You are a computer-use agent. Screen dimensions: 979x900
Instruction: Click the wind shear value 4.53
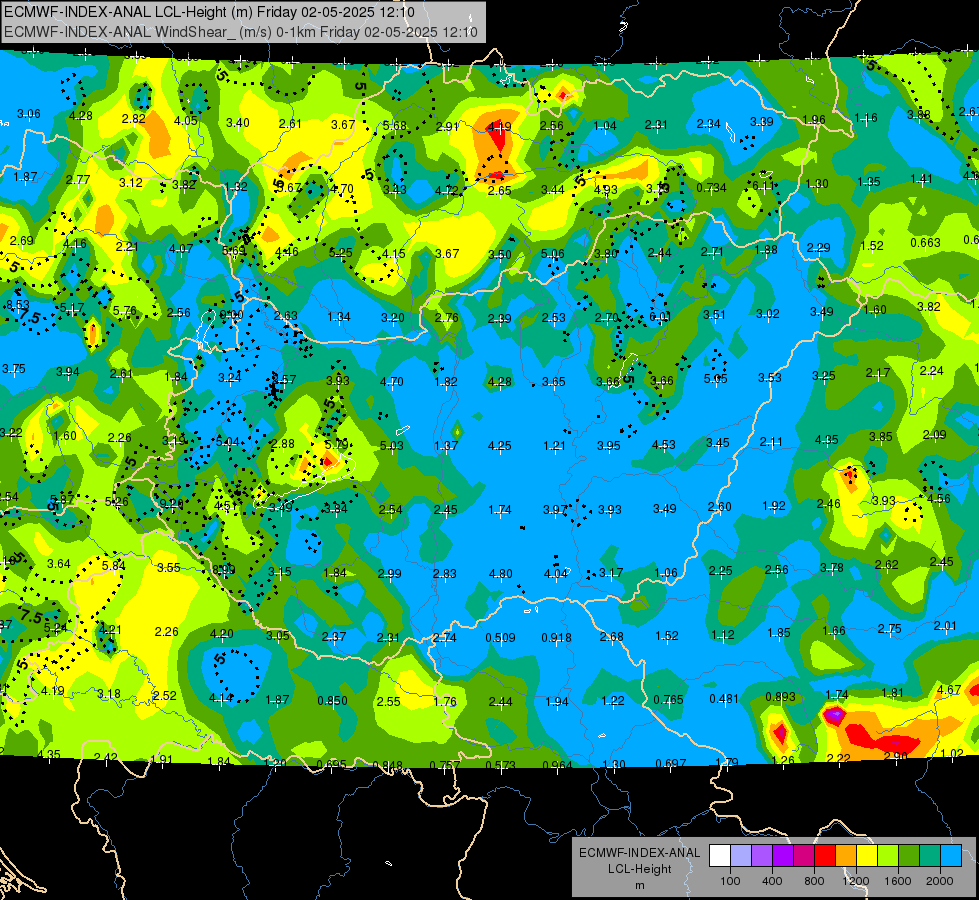tap(663, 445)
